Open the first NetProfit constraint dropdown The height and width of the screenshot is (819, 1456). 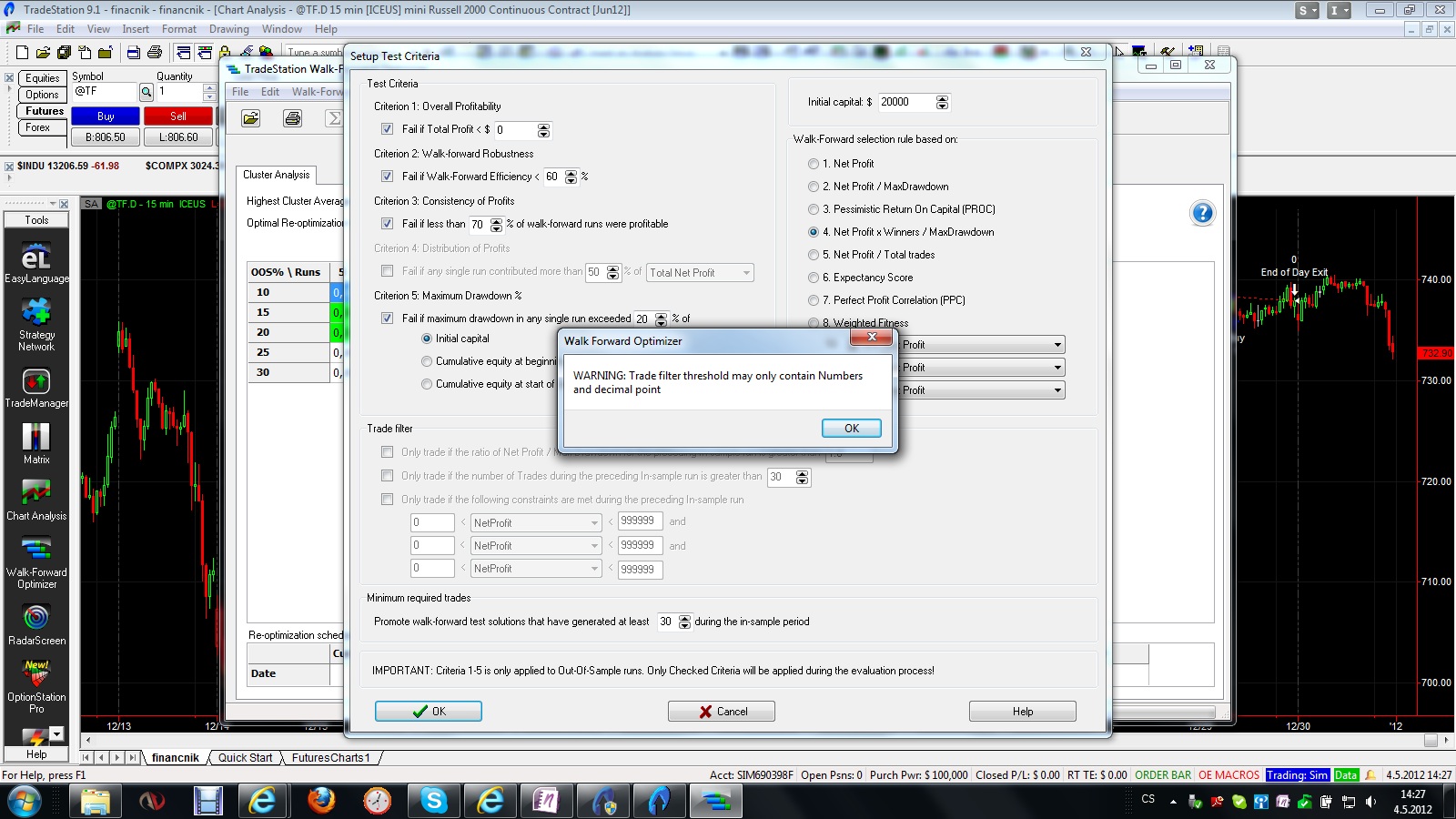coord(536,522)
